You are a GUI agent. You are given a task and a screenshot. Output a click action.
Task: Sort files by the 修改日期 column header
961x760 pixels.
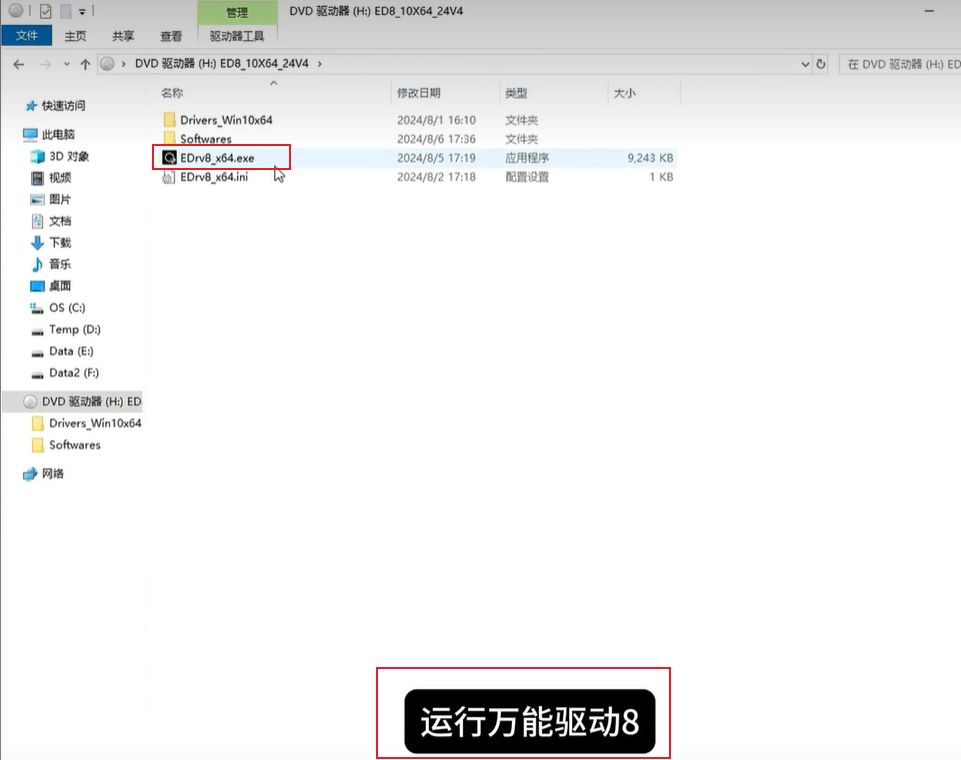(x=418, y=93)
